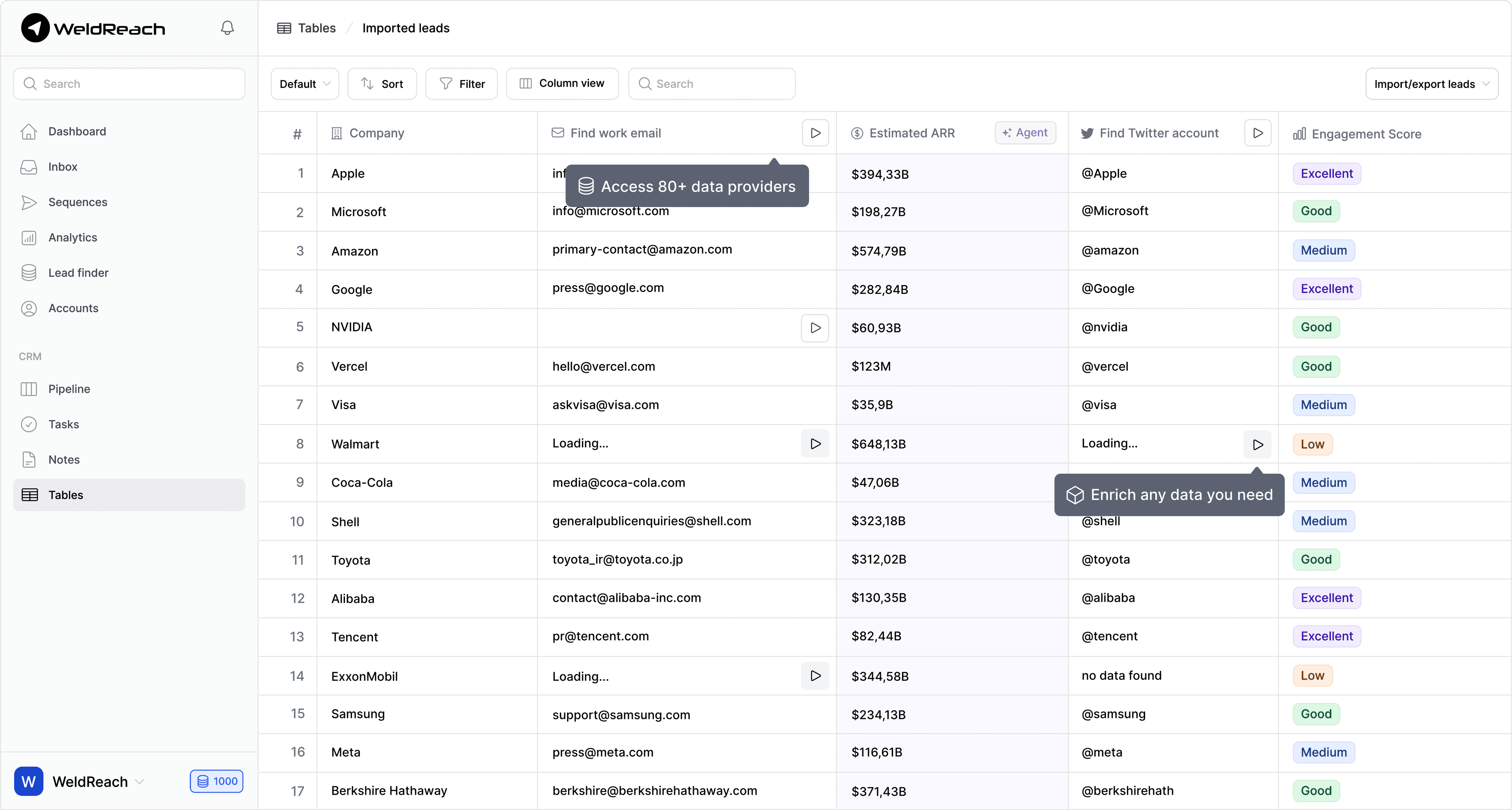Open Column view options

tap(562, 84)
